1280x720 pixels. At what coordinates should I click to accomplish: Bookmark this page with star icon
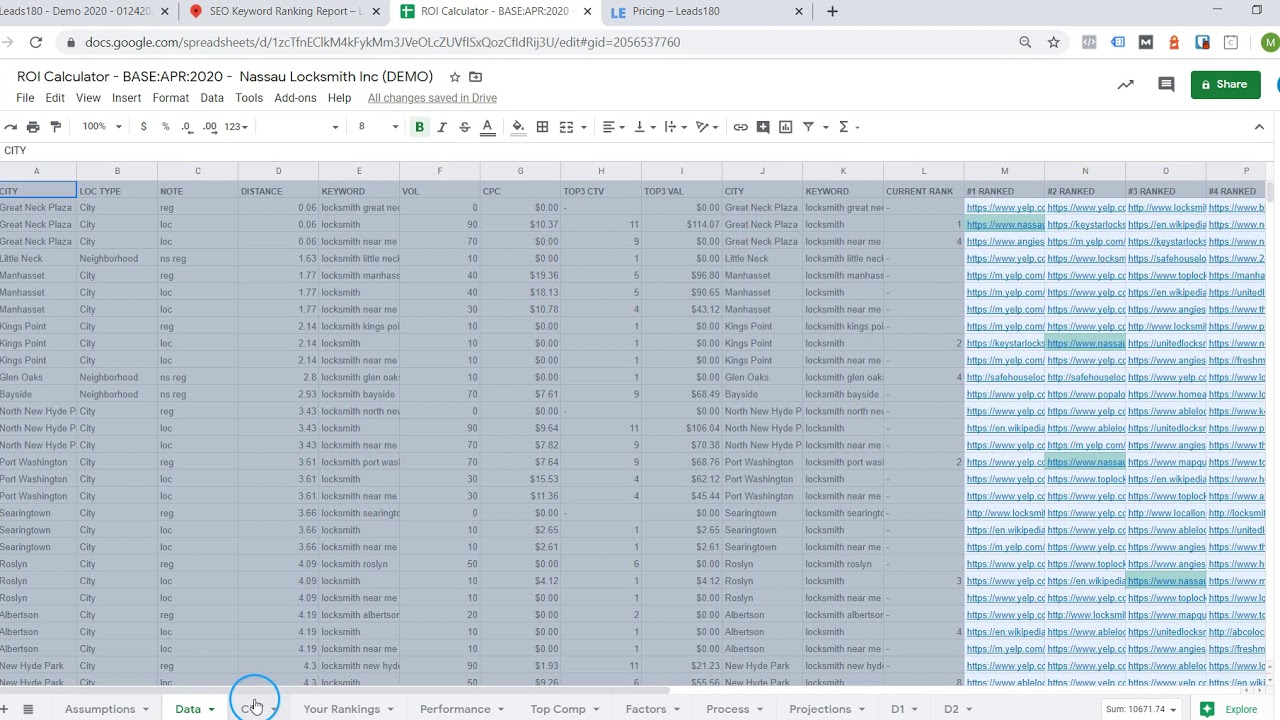[x=1053, y=42]
